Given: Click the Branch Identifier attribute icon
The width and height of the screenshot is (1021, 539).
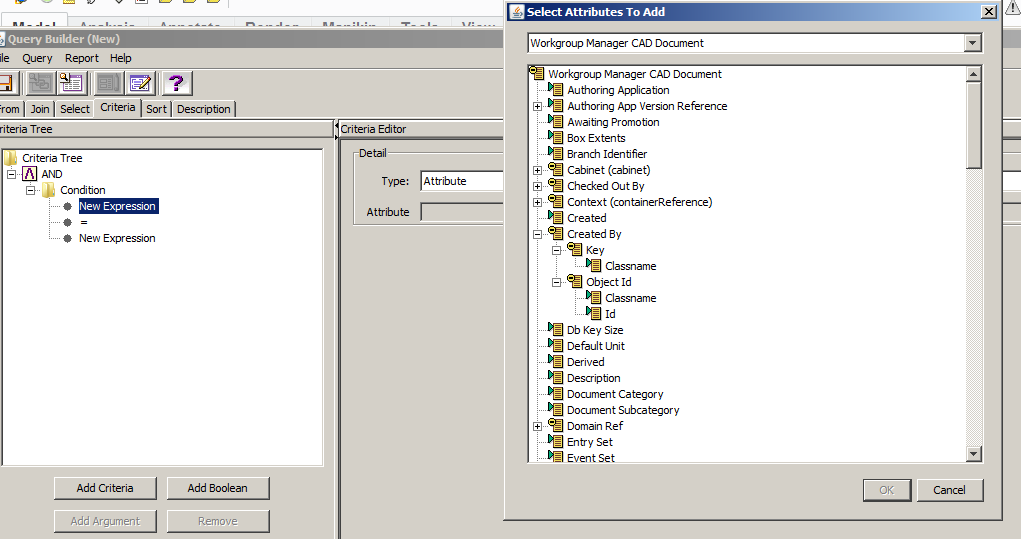Looking at the screenshot, I should pos(555,153).
